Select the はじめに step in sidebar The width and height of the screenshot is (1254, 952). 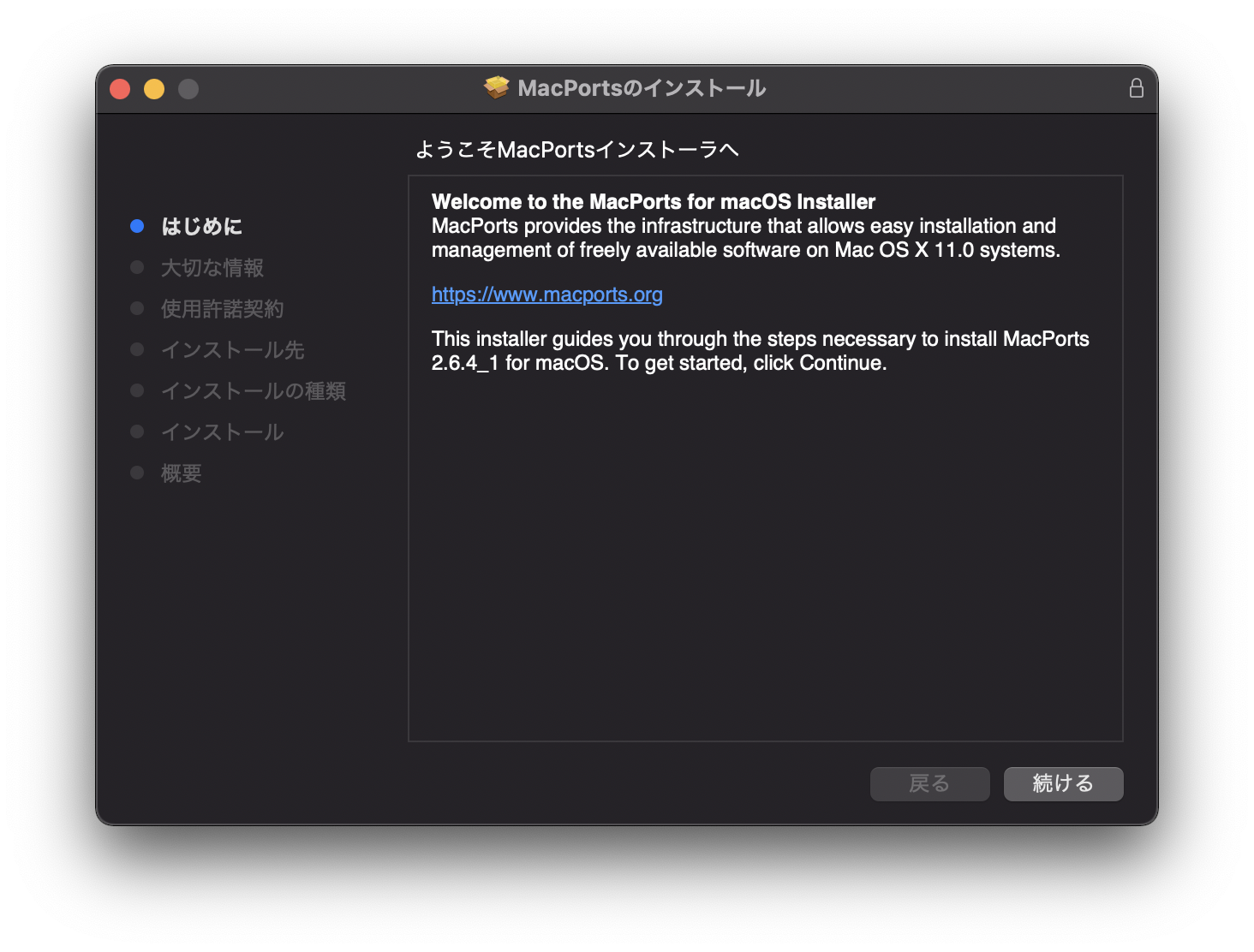201,227
